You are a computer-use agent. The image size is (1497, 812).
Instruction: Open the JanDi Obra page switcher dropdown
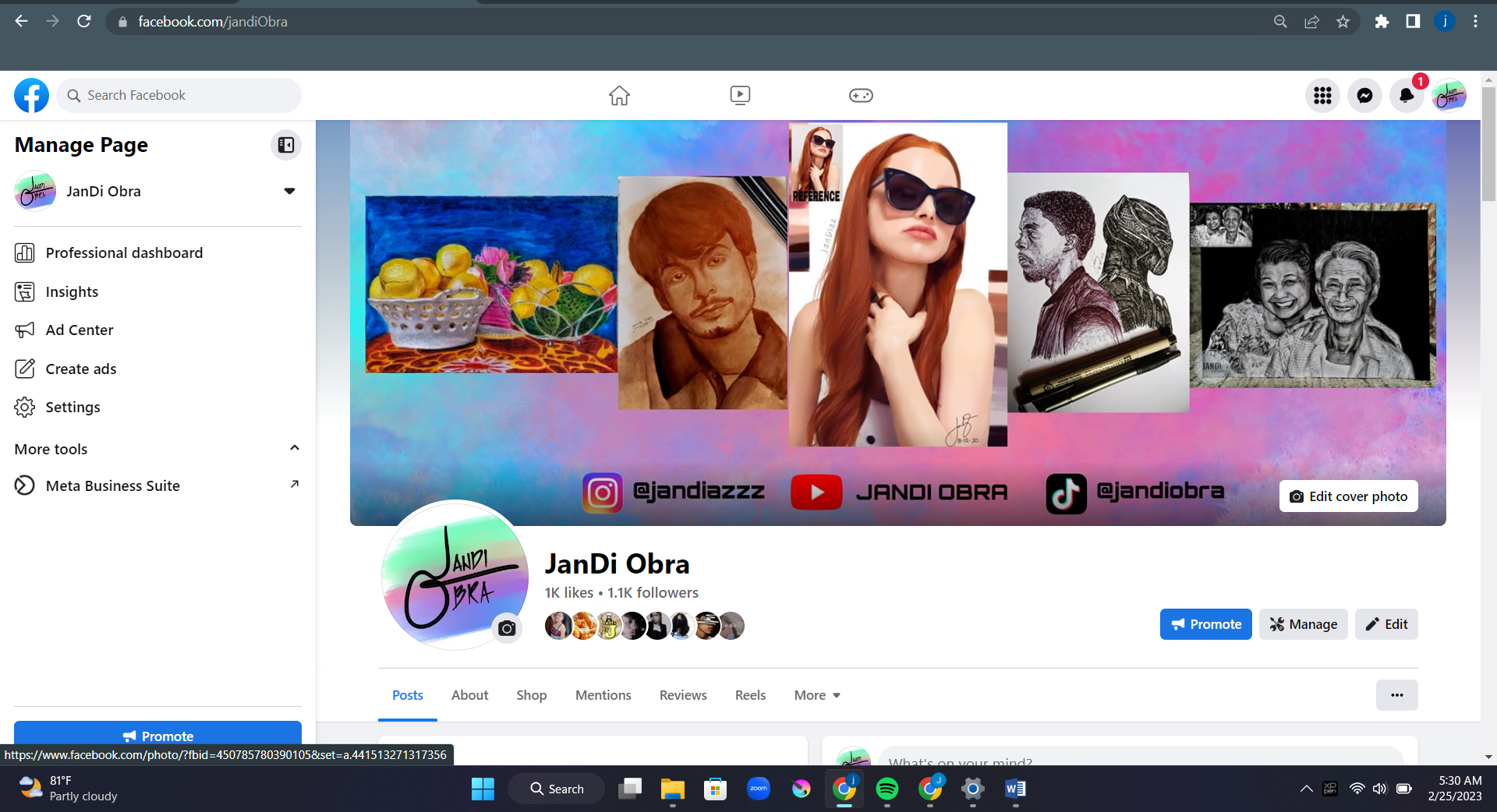(289, 191)
